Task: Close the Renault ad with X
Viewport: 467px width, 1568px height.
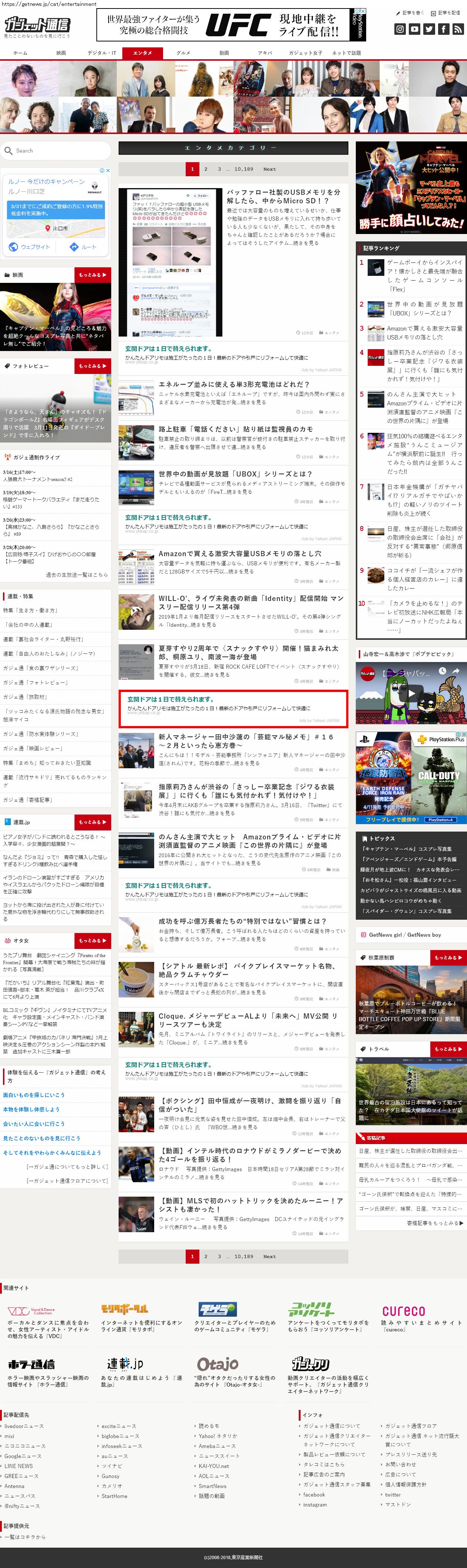Action: pos(107,170)
